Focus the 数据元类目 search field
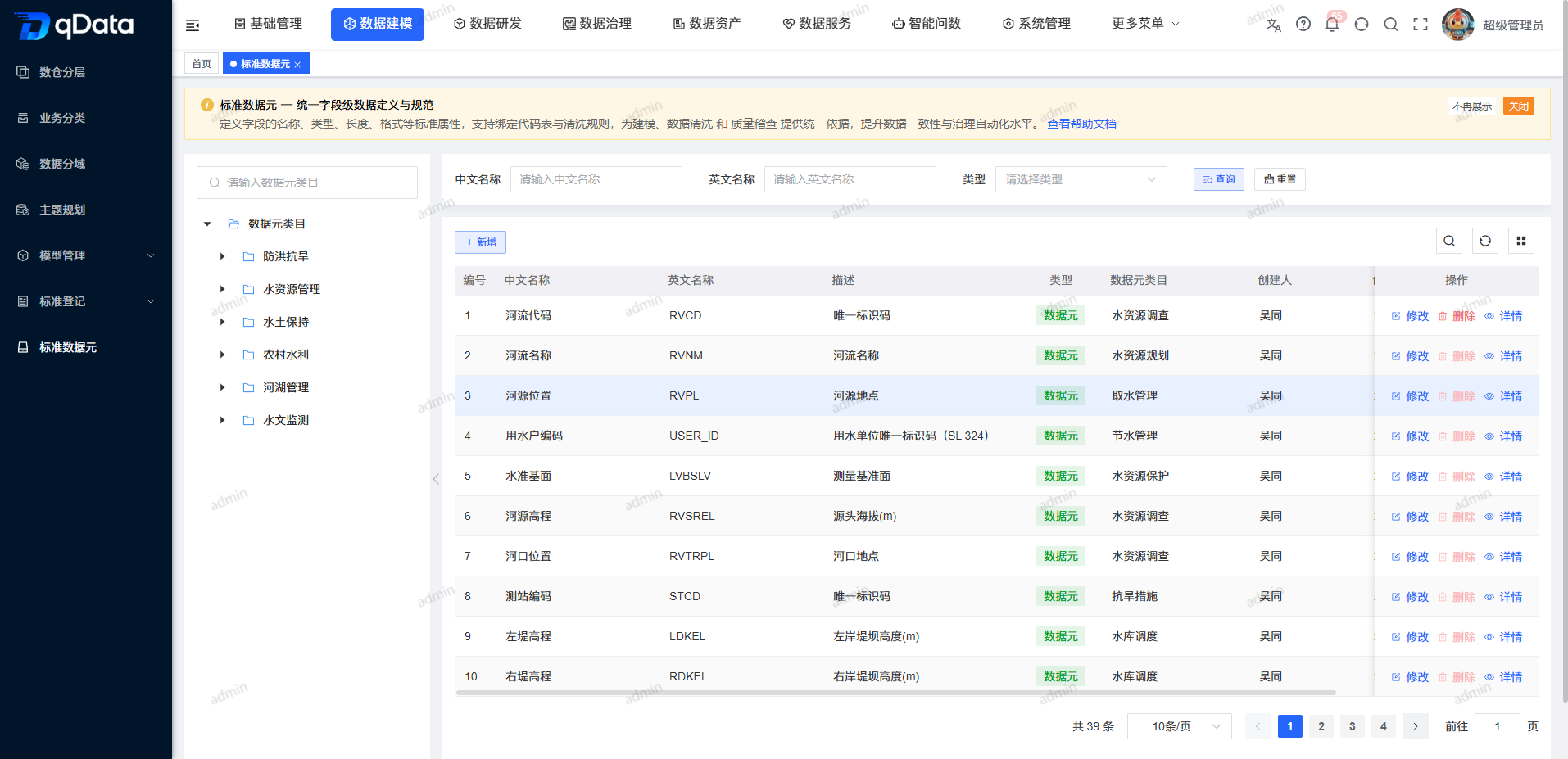Viewport: 1568px width, 759px height. (307, 183)
